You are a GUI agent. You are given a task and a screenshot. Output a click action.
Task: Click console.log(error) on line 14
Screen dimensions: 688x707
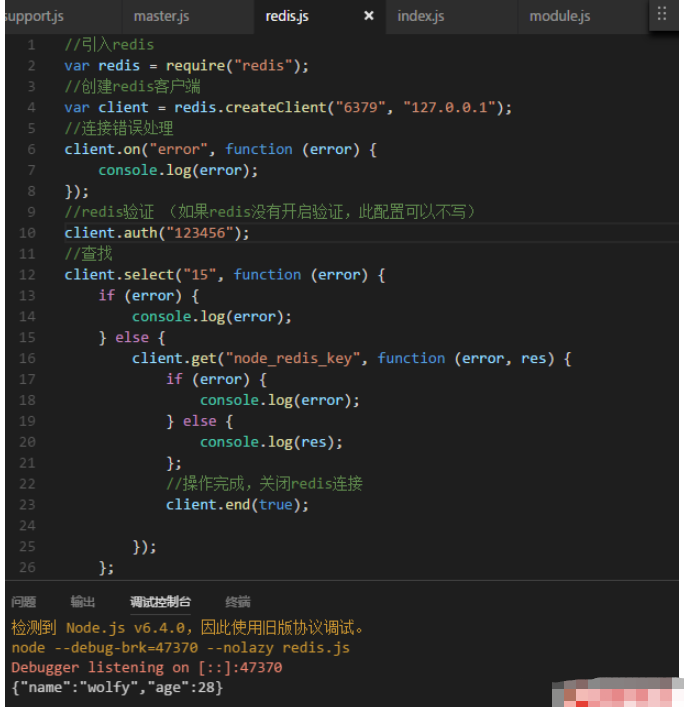212,317
